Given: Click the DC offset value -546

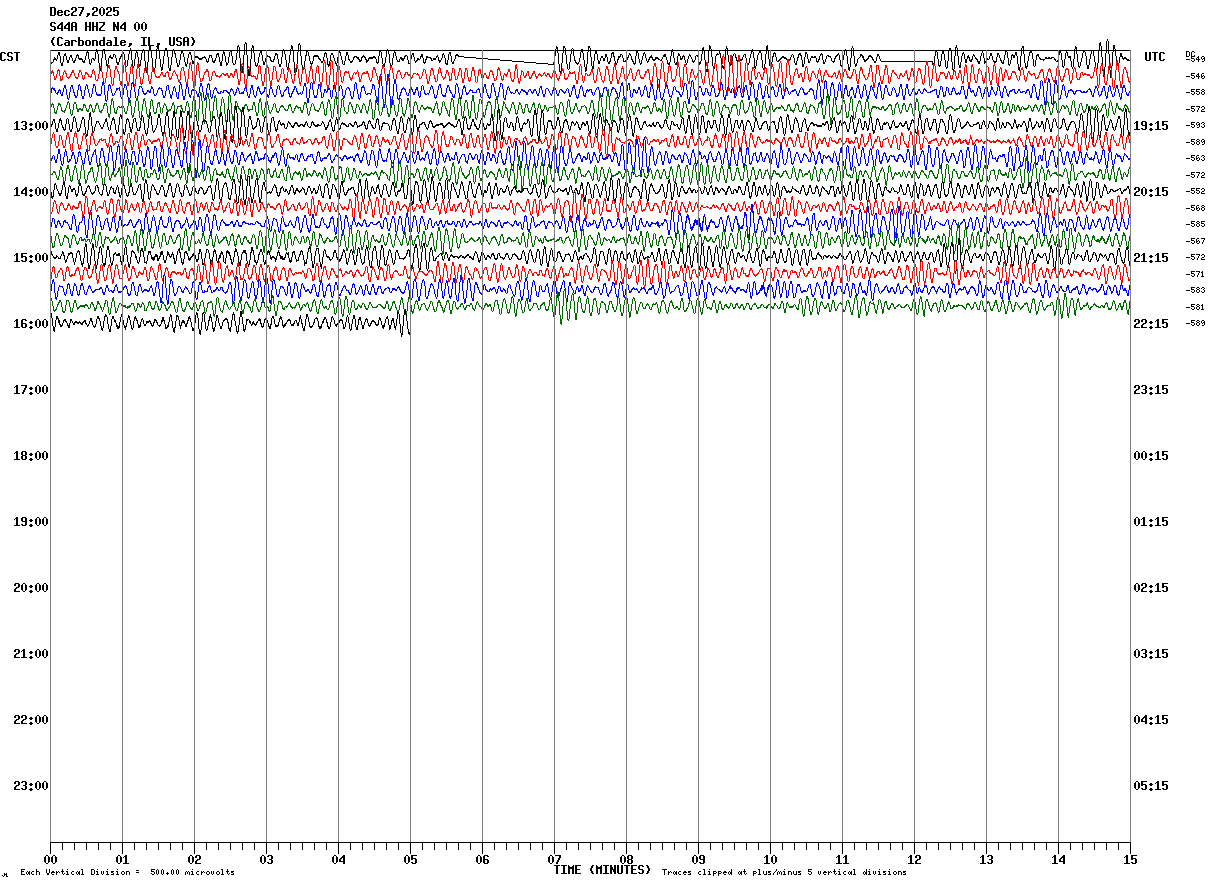Looking at the screenshot, I should coord(1195,76).
